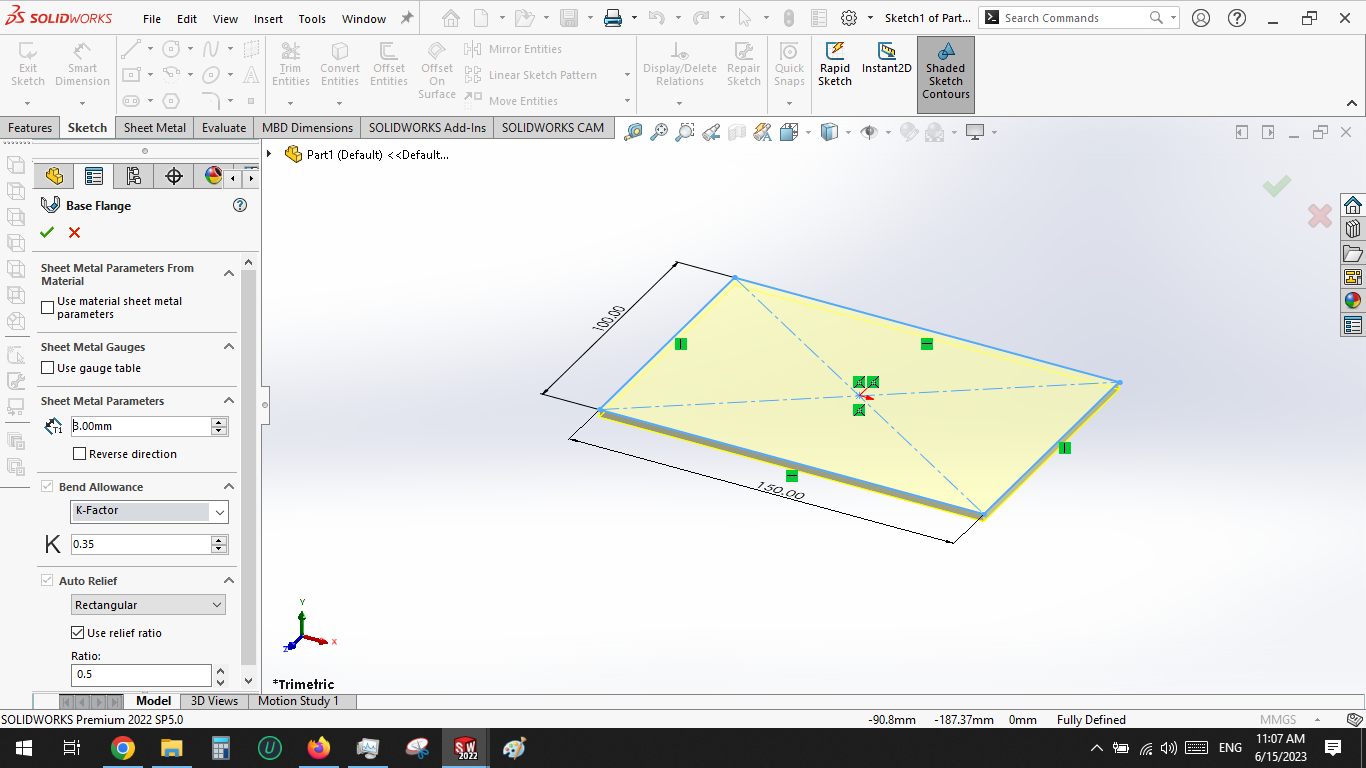Image resolution: width=1366 pixels, height=768 pixels.
Task: Select the Zoom to Fit tool
Action: (x=658, y=131)
